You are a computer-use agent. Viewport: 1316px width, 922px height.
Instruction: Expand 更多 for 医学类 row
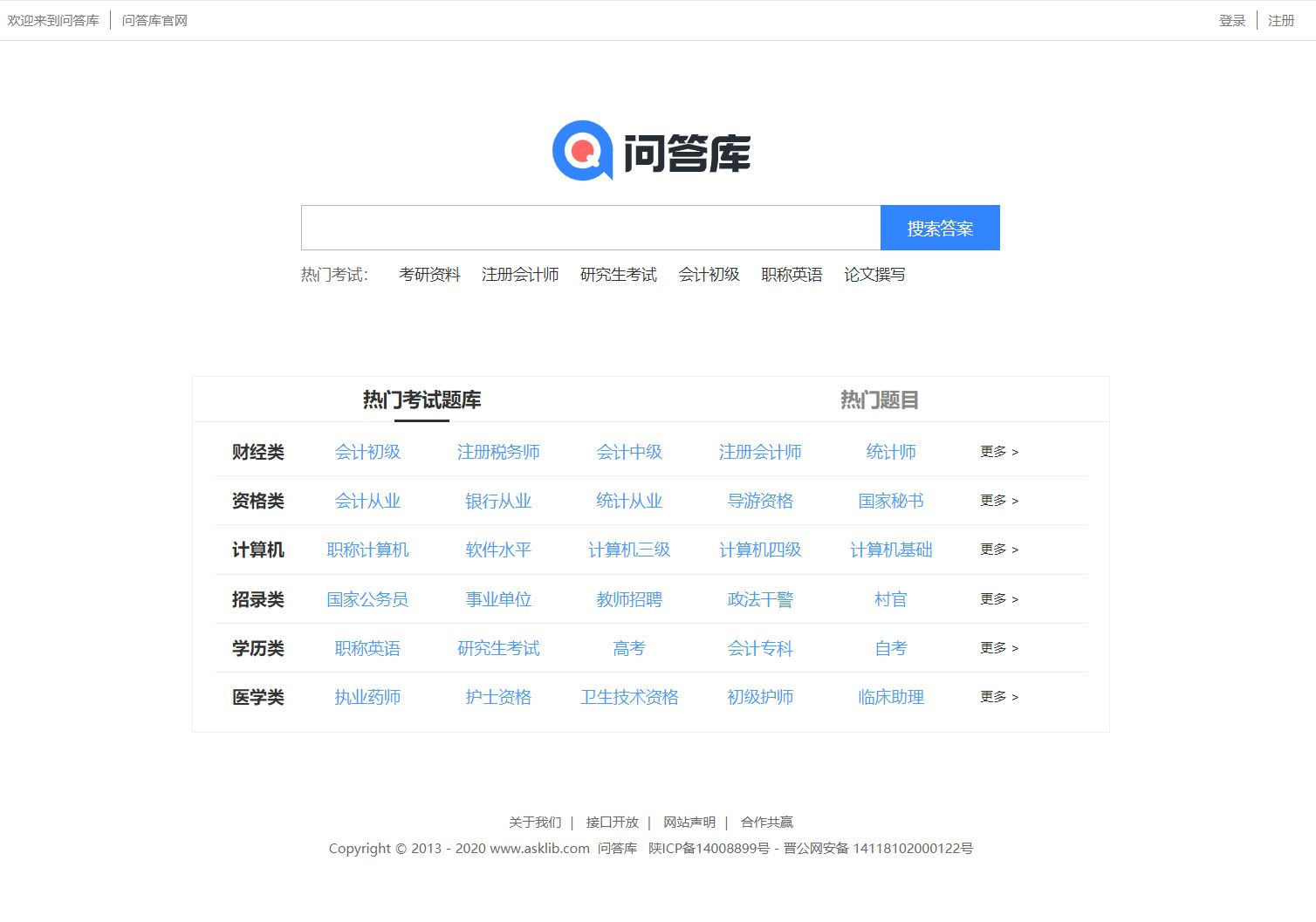(999, 697)
